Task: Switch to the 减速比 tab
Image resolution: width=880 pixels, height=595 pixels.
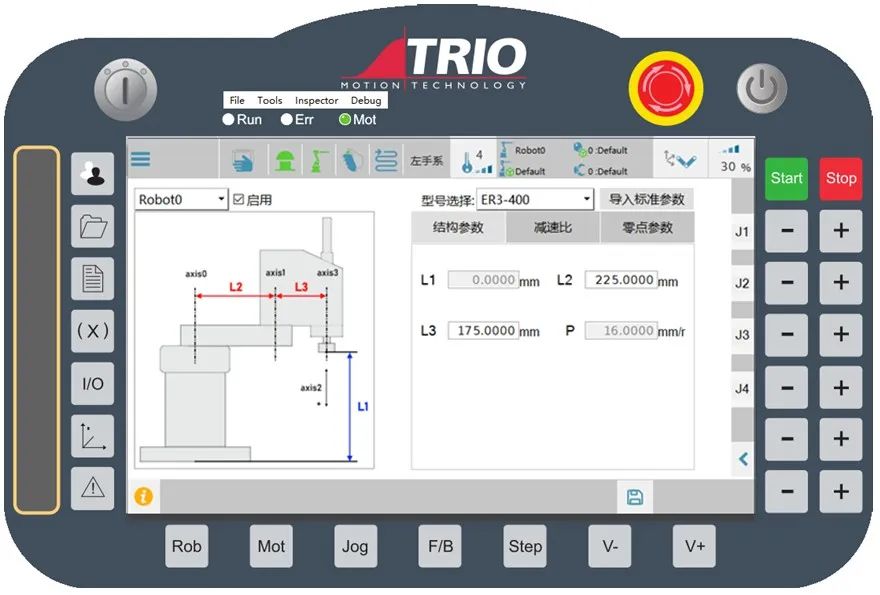Action: coord(553,228)
